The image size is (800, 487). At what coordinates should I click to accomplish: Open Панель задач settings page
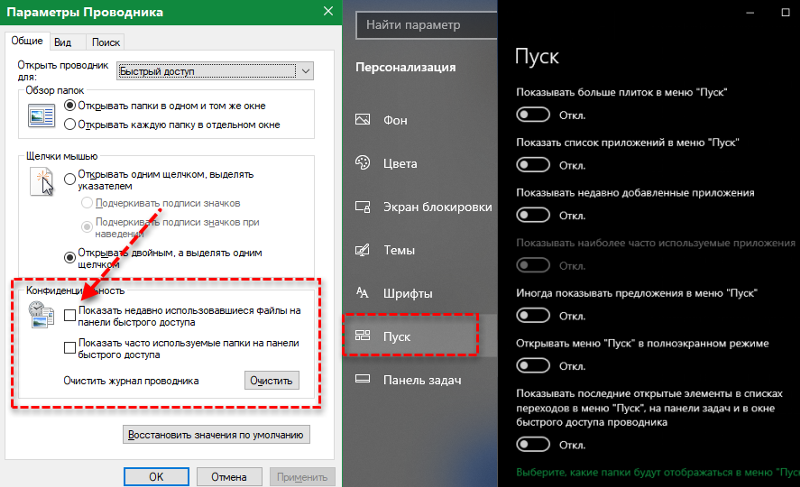point(419,379)
